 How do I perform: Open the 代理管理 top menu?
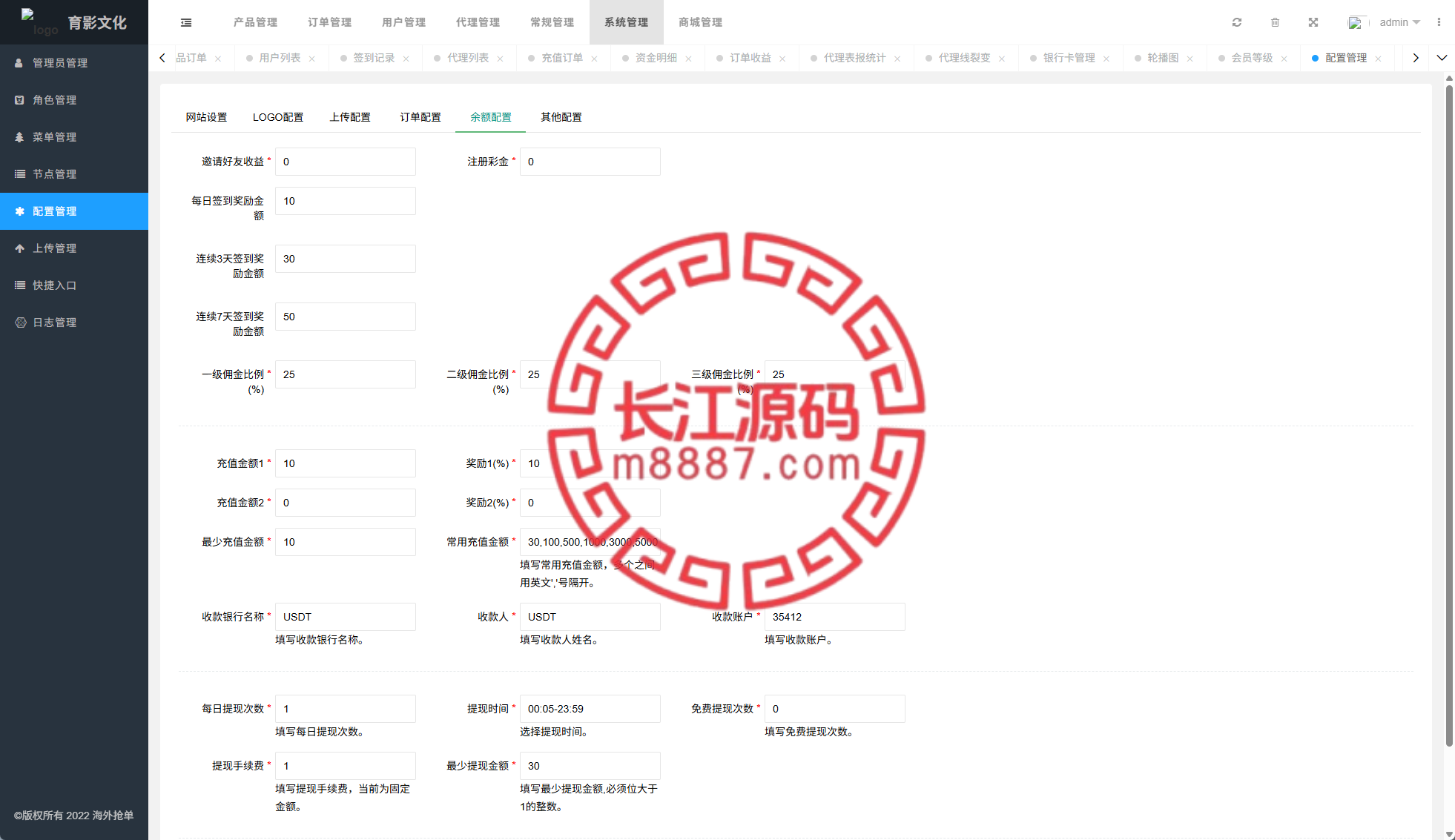(478, 22)
